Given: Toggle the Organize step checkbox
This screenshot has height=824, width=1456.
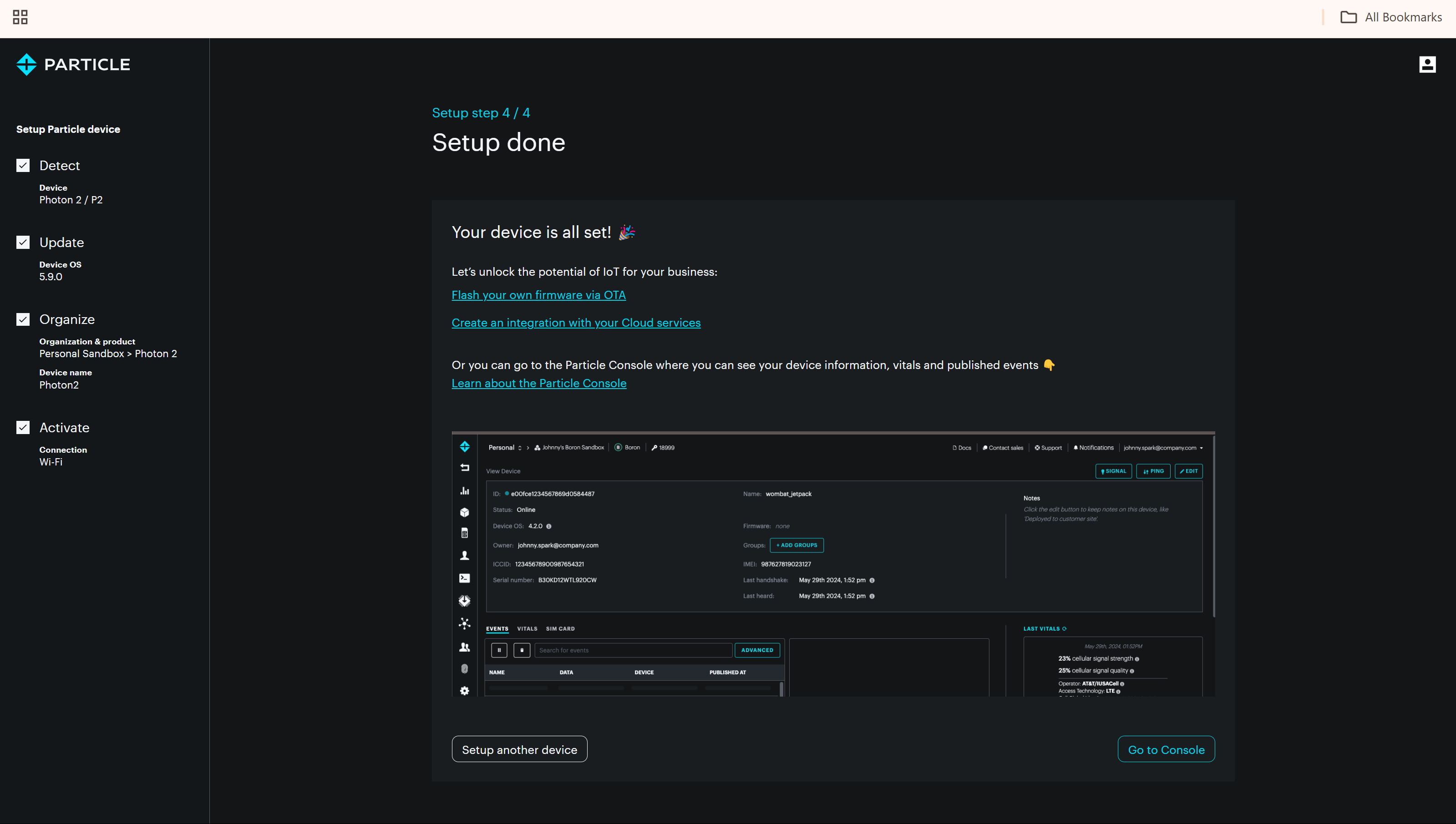Looking at the screenshot, I should pyautogui.click(x=23, y=319).
